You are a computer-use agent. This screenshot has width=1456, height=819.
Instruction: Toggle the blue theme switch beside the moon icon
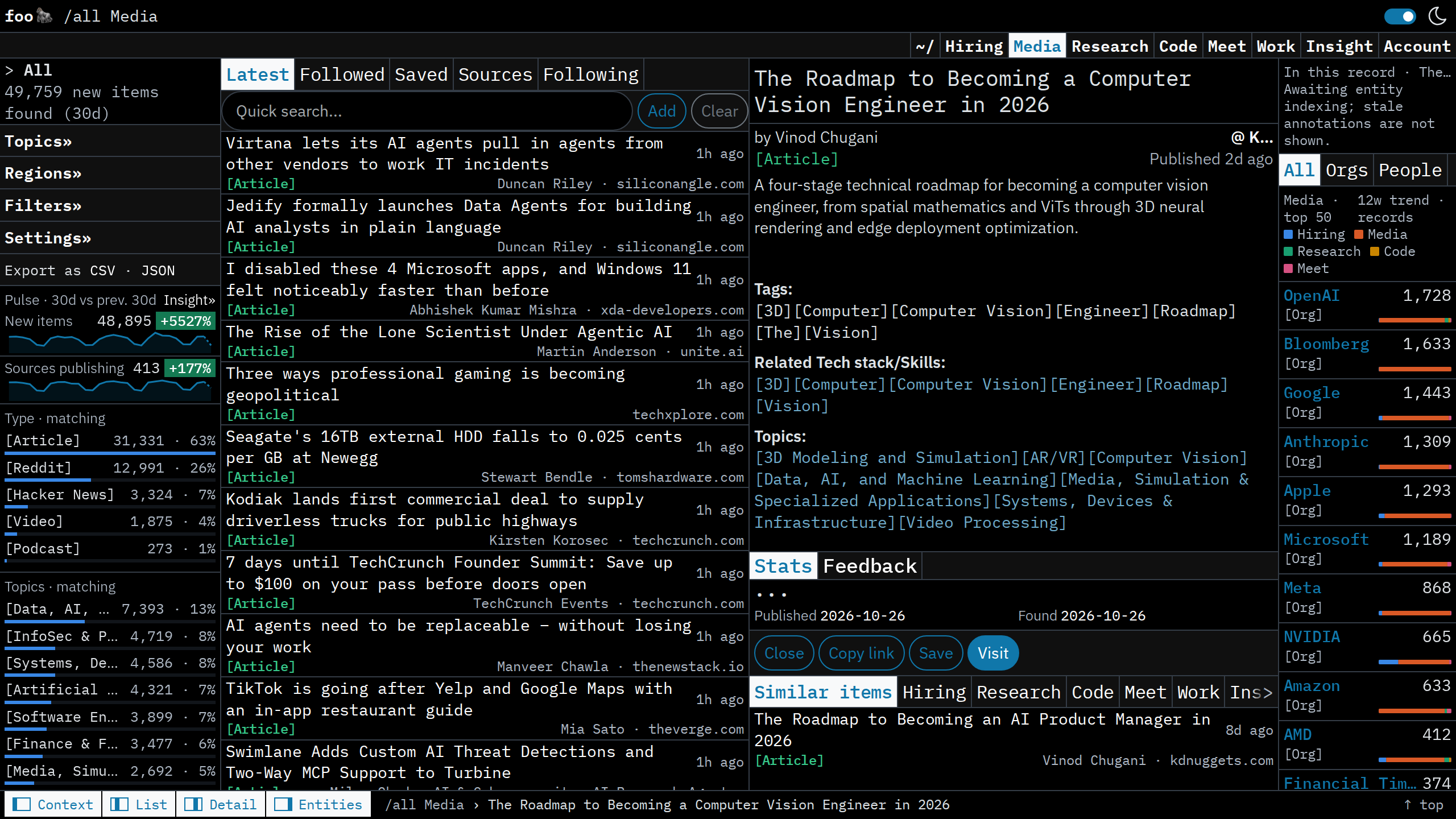pyautogui.click(x=1400, y=16)
